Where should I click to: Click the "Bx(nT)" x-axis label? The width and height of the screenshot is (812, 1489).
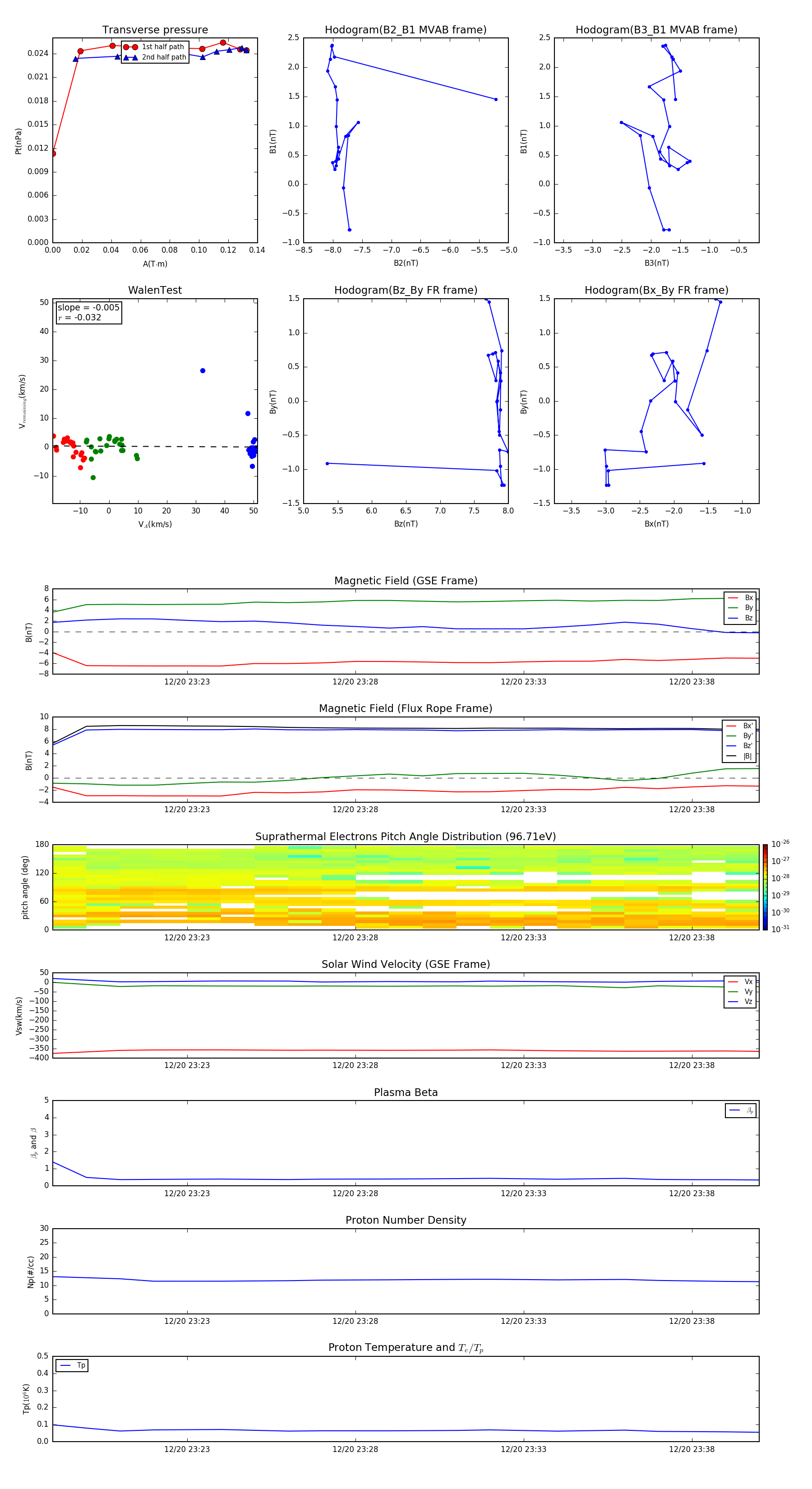(x=656, y=524)
